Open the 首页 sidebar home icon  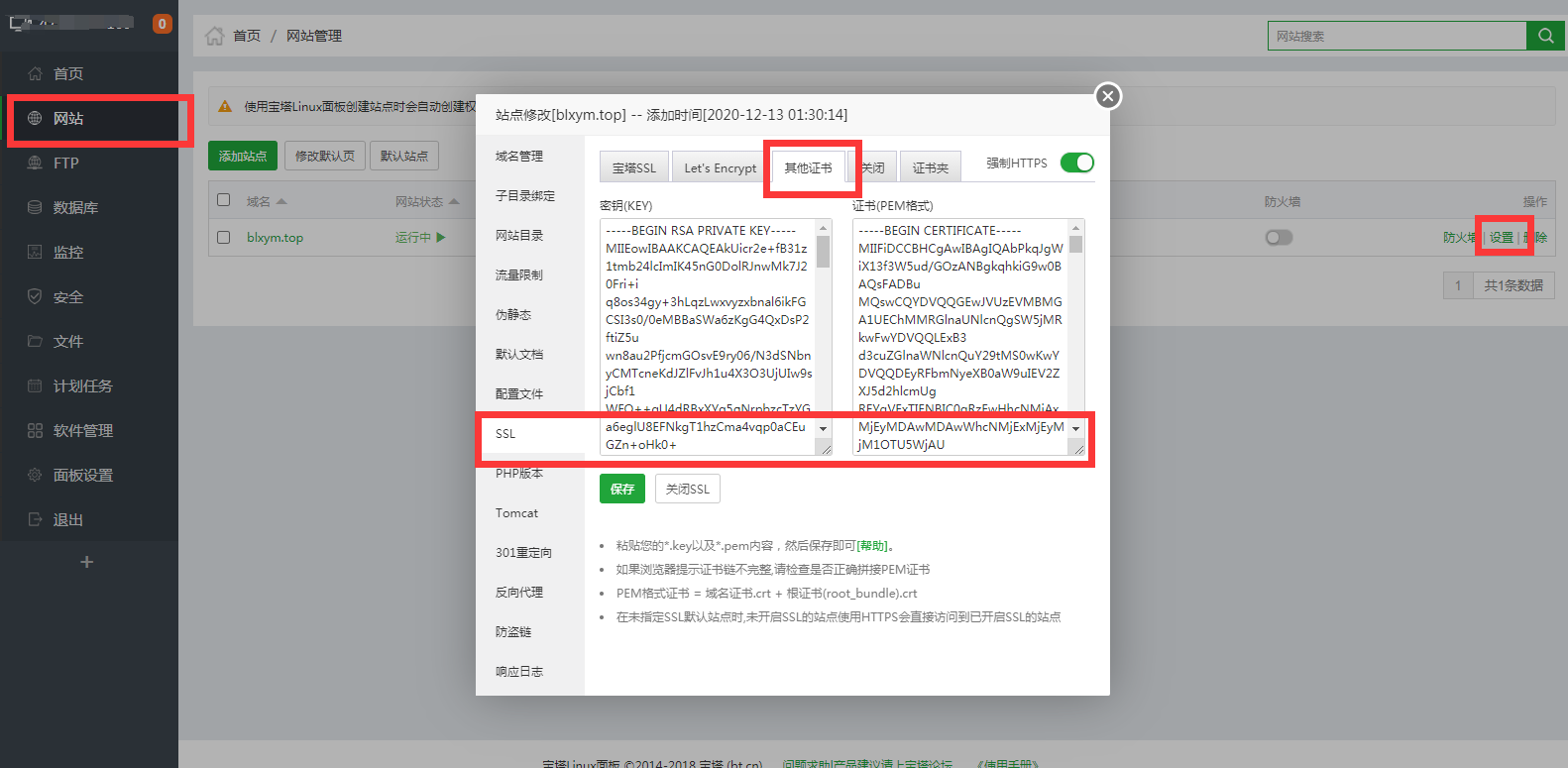[35, 73]
